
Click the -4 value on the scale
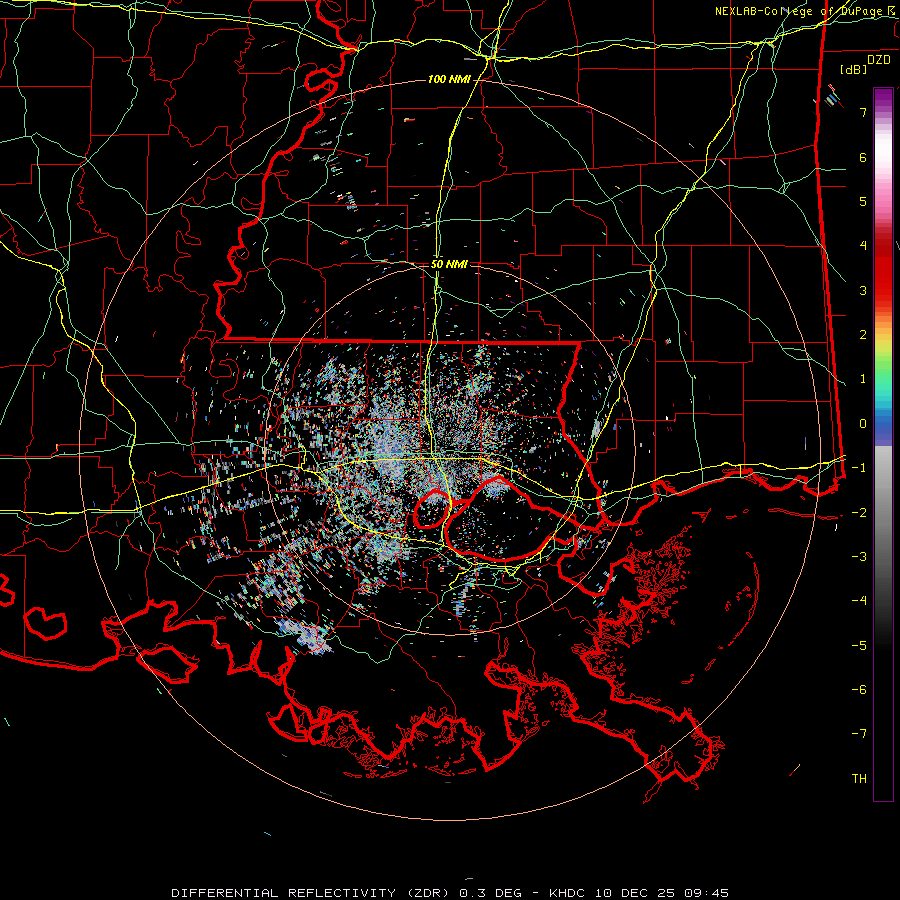point(859,601)
